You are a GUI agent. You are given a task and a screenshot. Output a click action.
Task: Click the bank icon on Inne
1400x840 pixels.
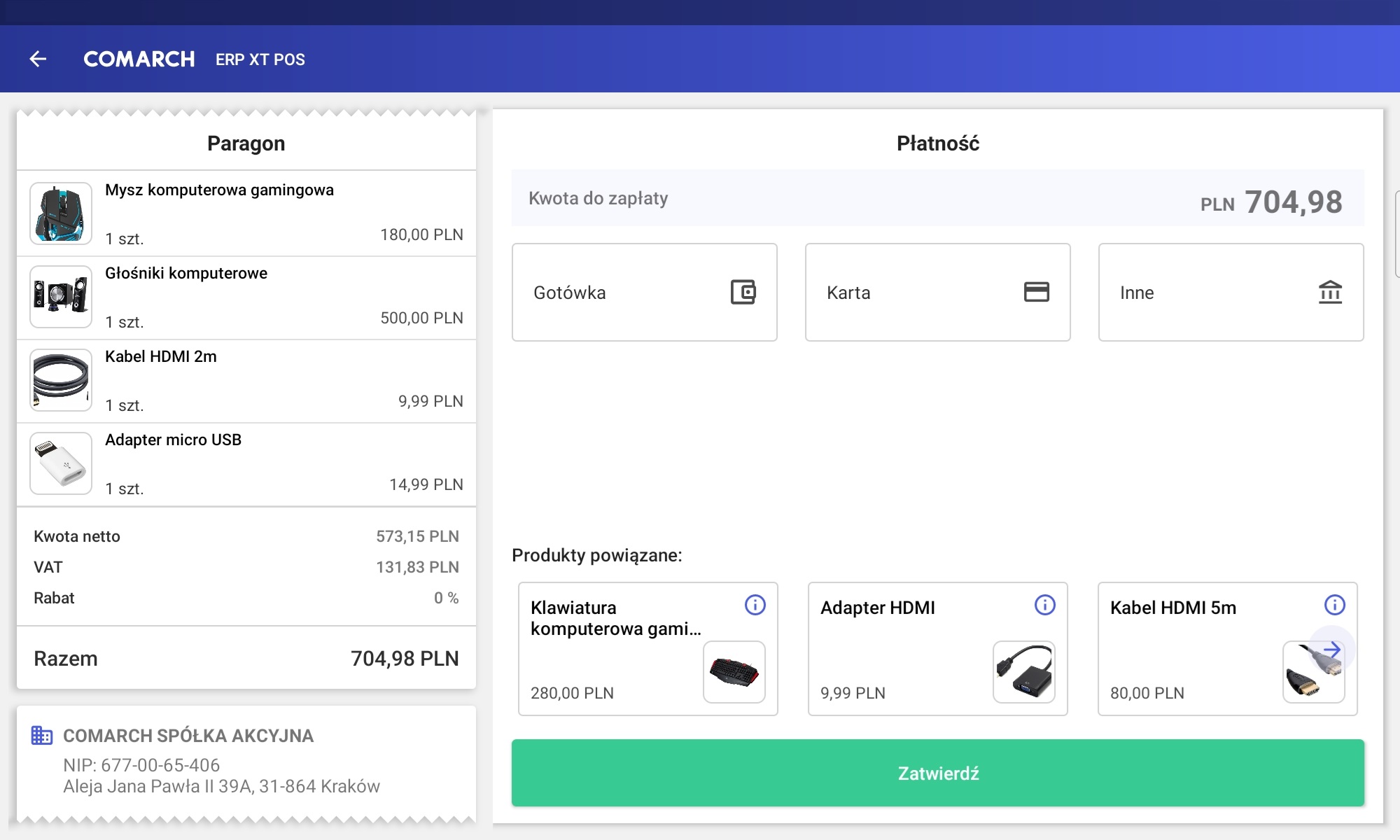[1330, 292]
